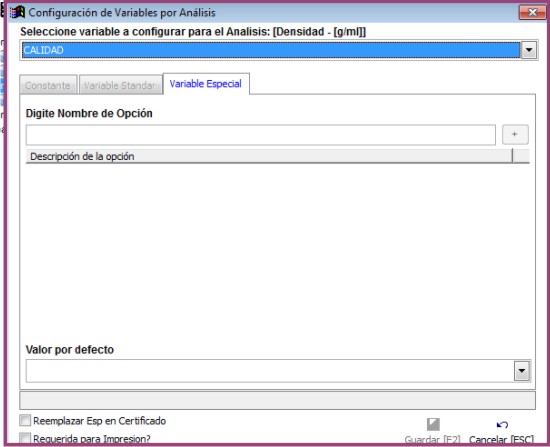
Task: Click the Guardar [F2] label
Action: tap(432, 440)
